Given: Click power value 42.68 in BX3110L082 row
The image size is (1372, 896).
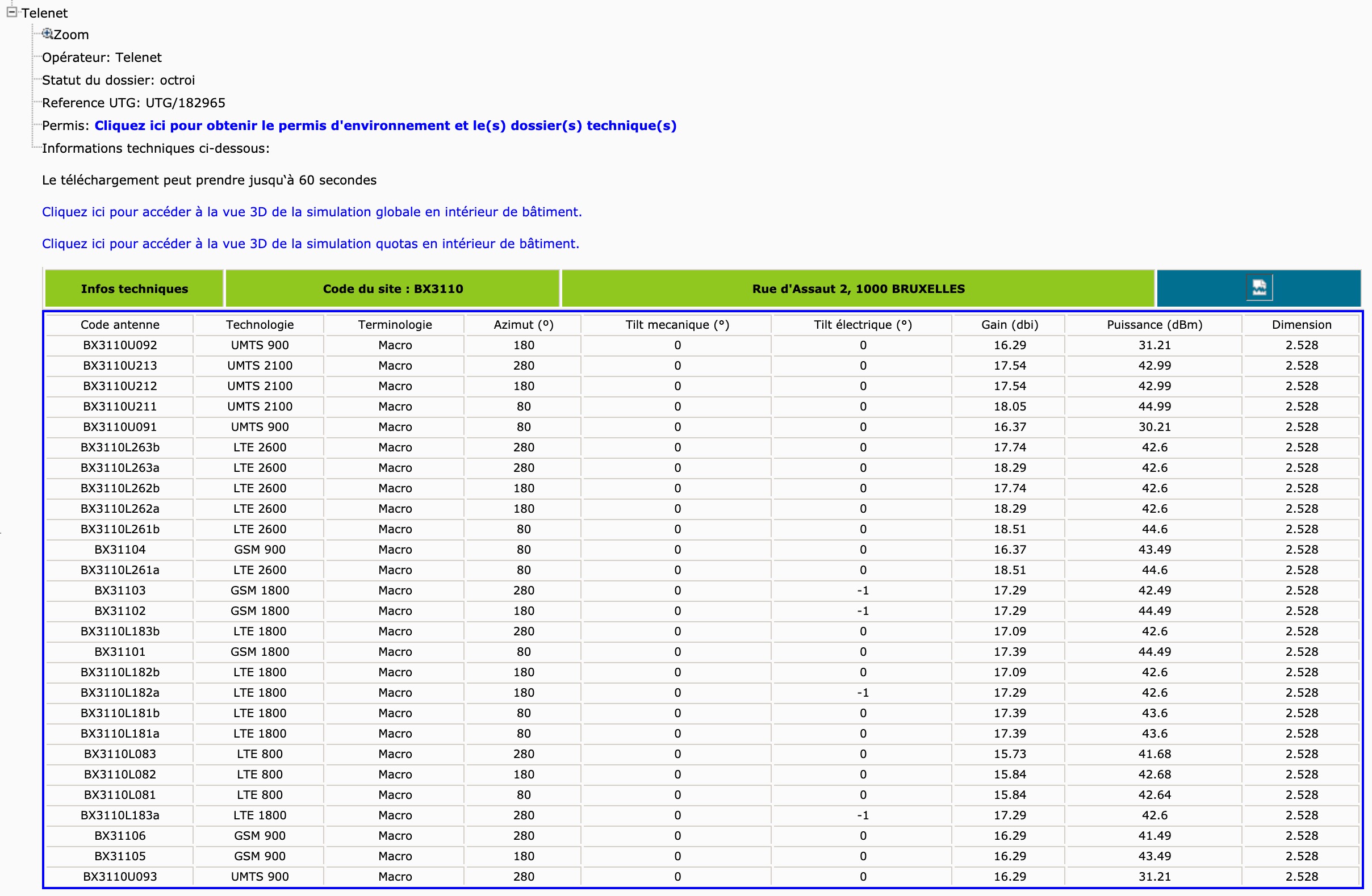Looking at the screenshot, I should click(x=1154, y=775).
